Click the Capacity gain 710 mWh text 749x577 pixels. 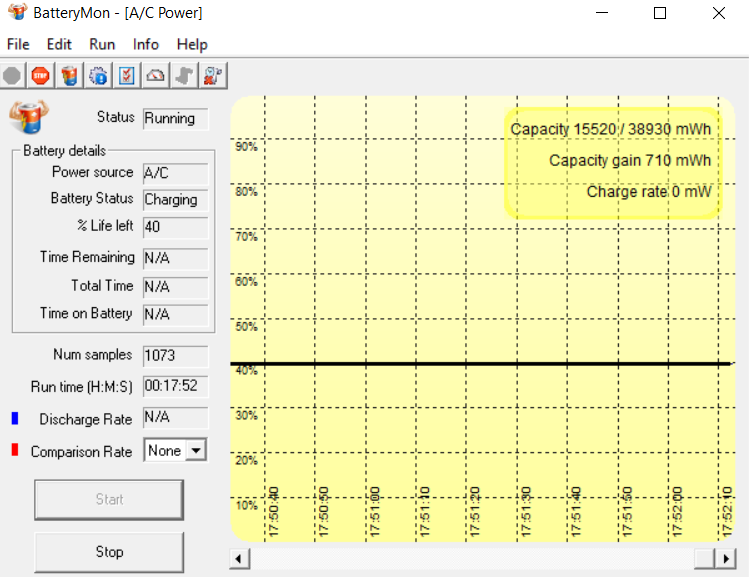(x=630, y=160)
